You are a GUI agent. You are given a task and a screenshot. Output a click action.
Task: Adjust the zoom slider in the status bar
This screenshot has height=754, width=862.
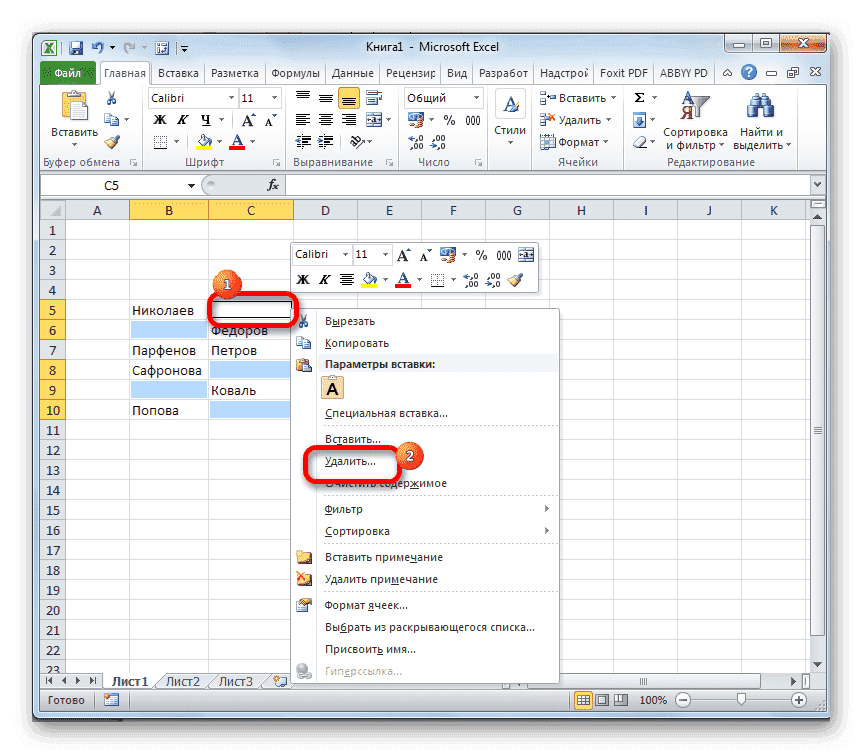[741, 700]
